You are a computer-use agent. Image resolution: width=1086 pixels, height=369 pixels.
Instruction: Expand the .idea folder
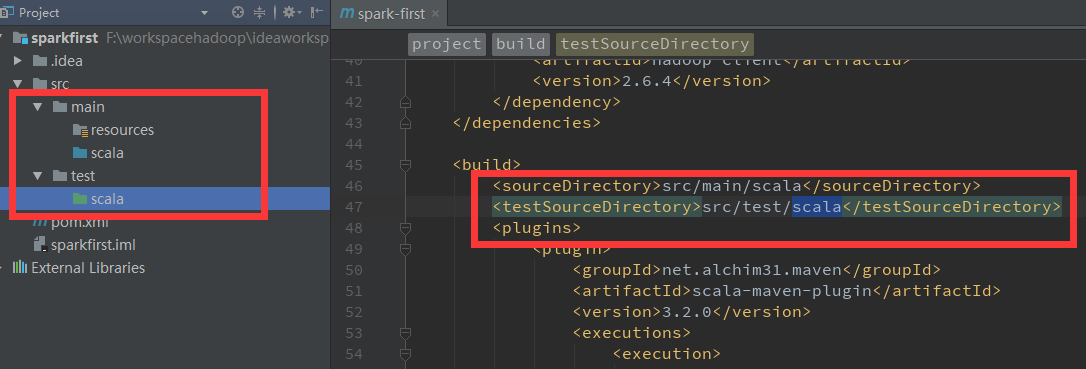(19, 61)
